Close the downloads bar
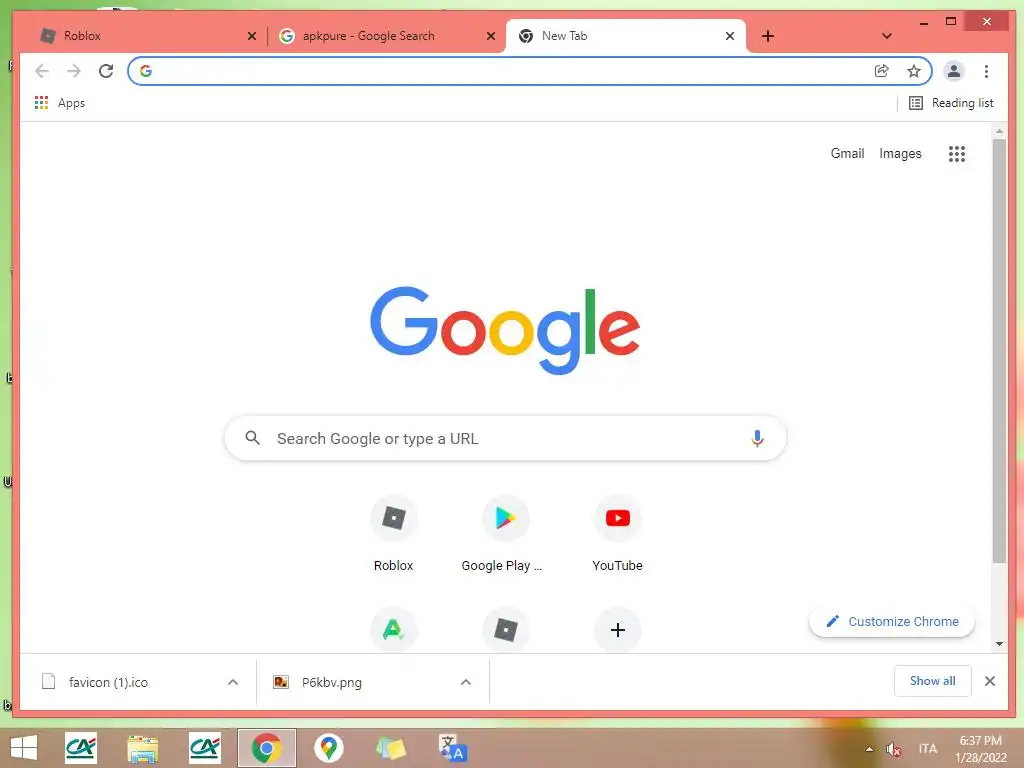Viewport: 1024px width, 768px height. tap(990, 681)
